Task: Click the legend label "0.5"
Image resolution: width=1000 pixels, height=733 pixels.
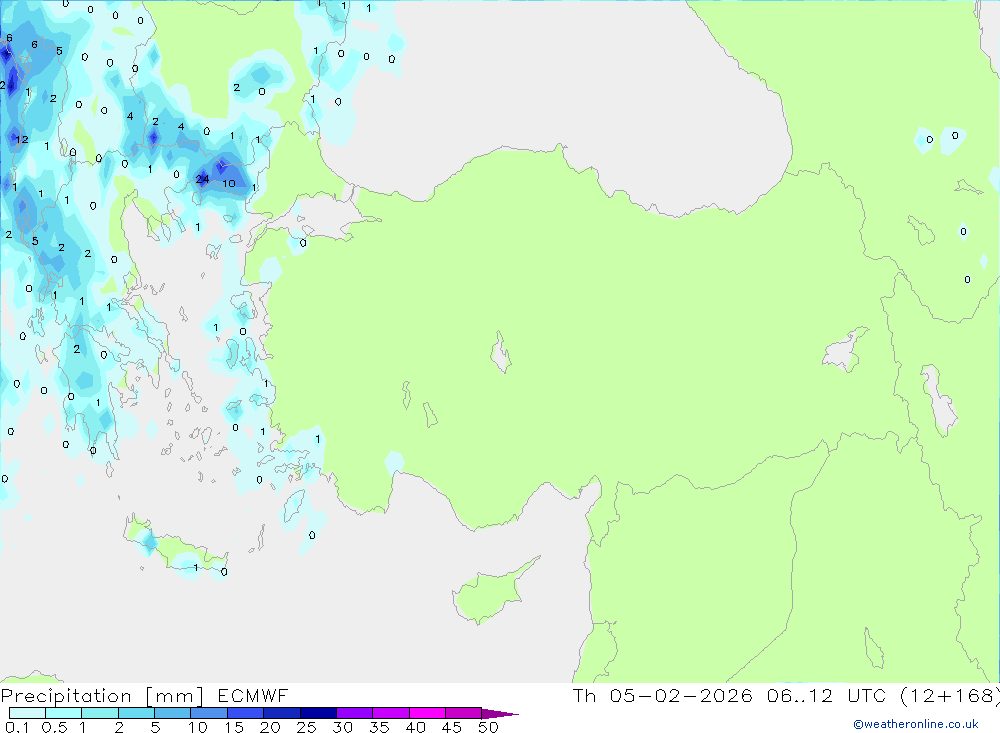Action: [x=54, y=727]
